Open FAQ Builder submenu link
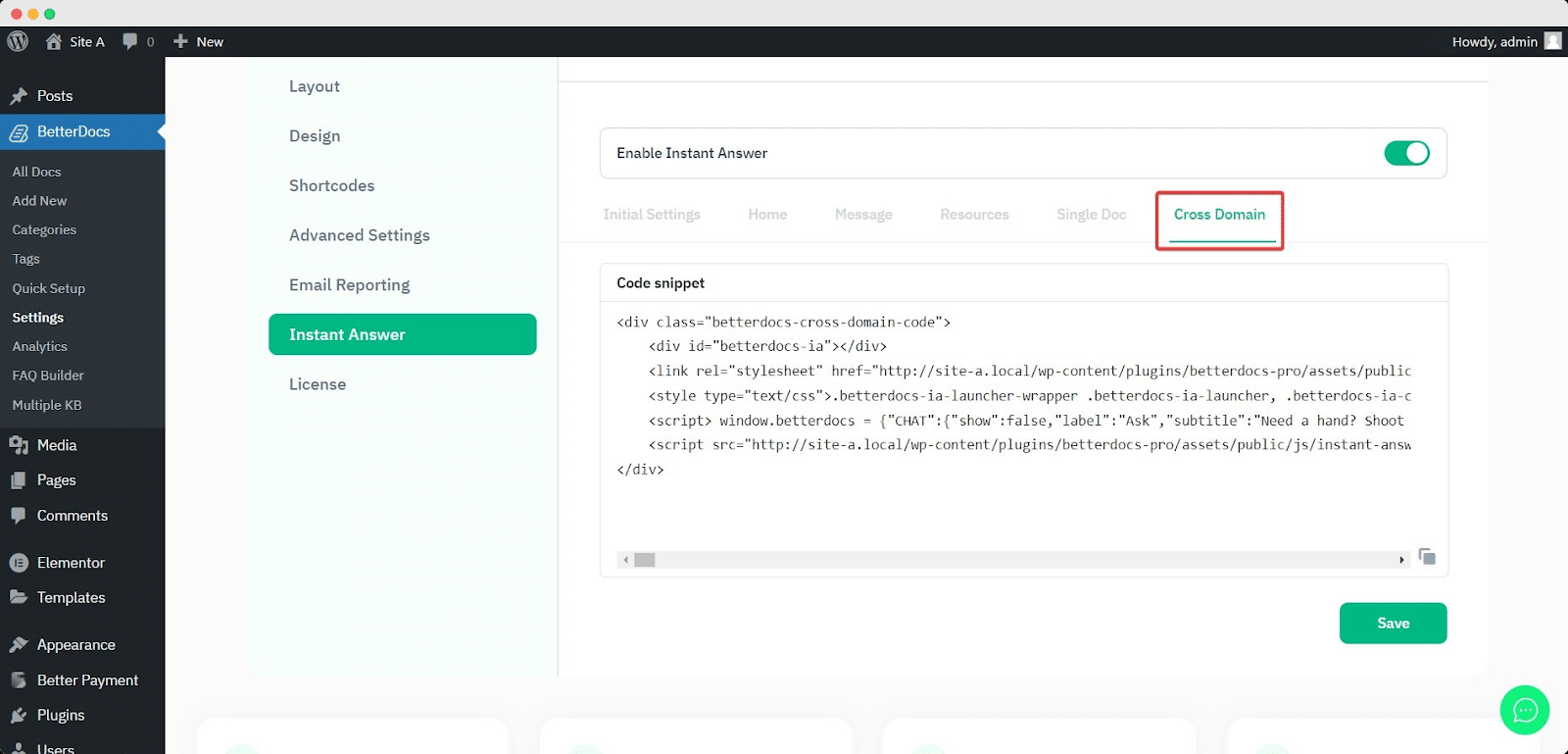1568x754 pixels. [47, 376]
